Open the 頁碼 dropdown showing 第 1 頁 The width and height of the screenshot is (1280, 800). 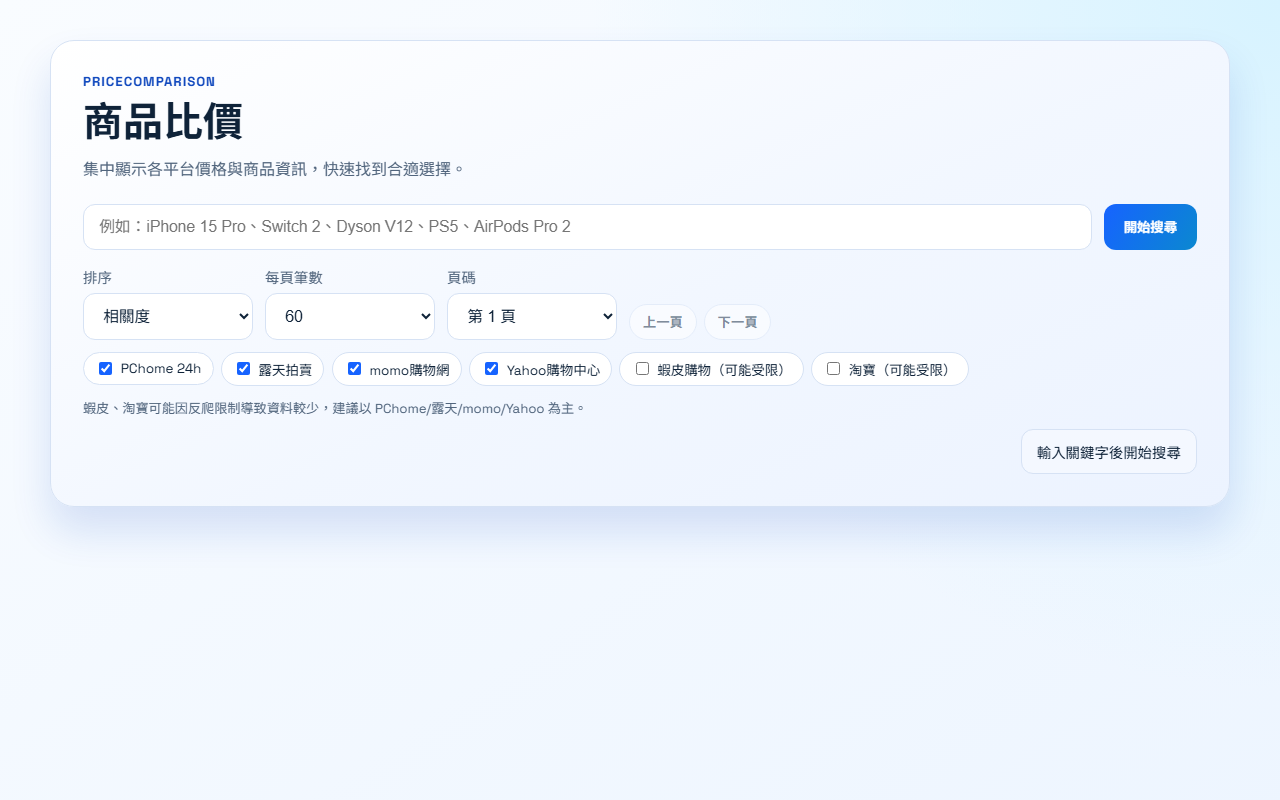[x=532, y=316]
